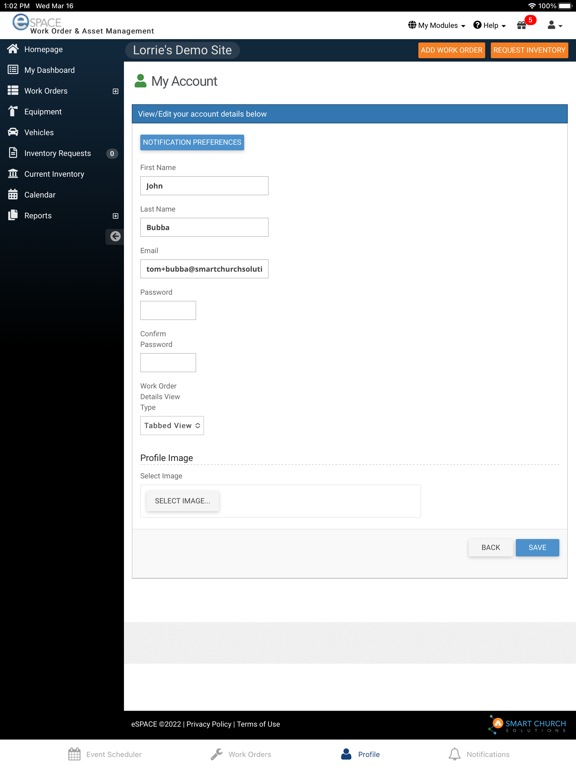Open the My Modules dropdown
576x768 pixels.
[x=436, y=25]
